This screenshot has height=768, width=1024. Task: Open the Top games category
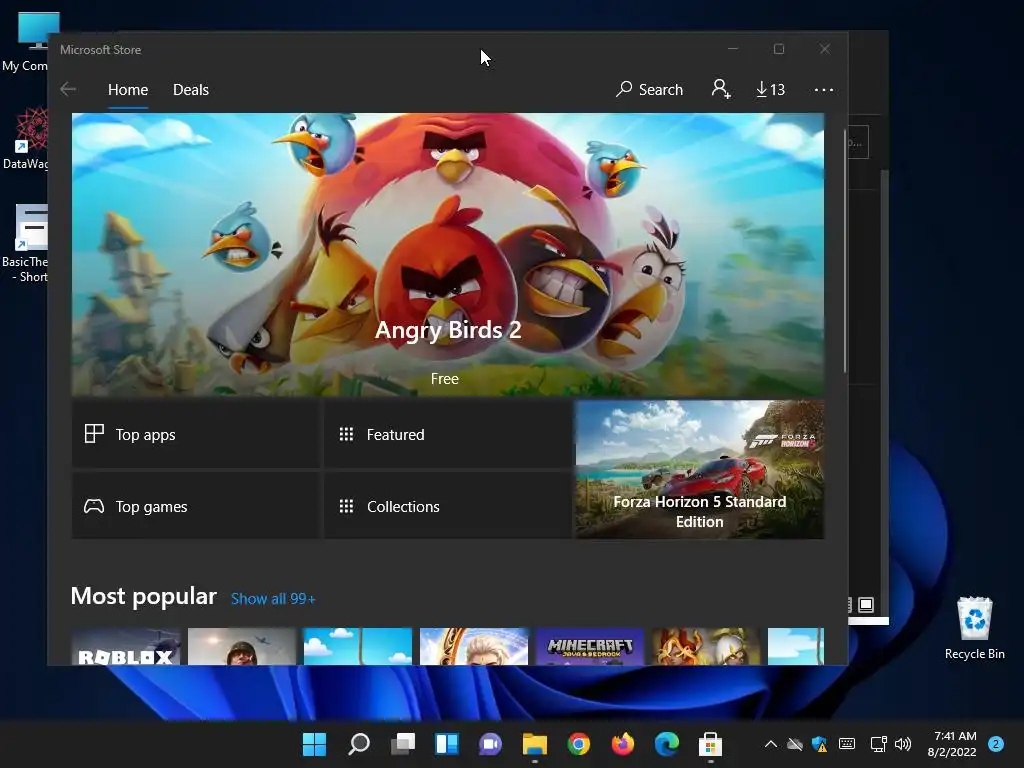196,506
